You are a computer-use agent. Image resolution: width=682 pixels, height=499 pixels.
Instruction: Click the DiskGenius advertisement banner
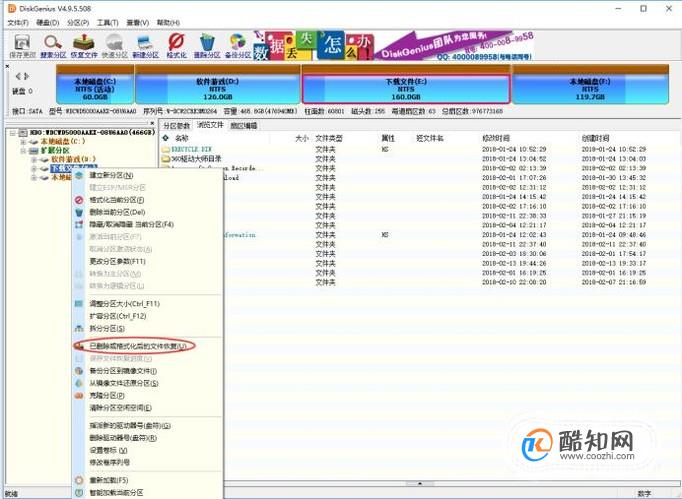pos(394,45)
